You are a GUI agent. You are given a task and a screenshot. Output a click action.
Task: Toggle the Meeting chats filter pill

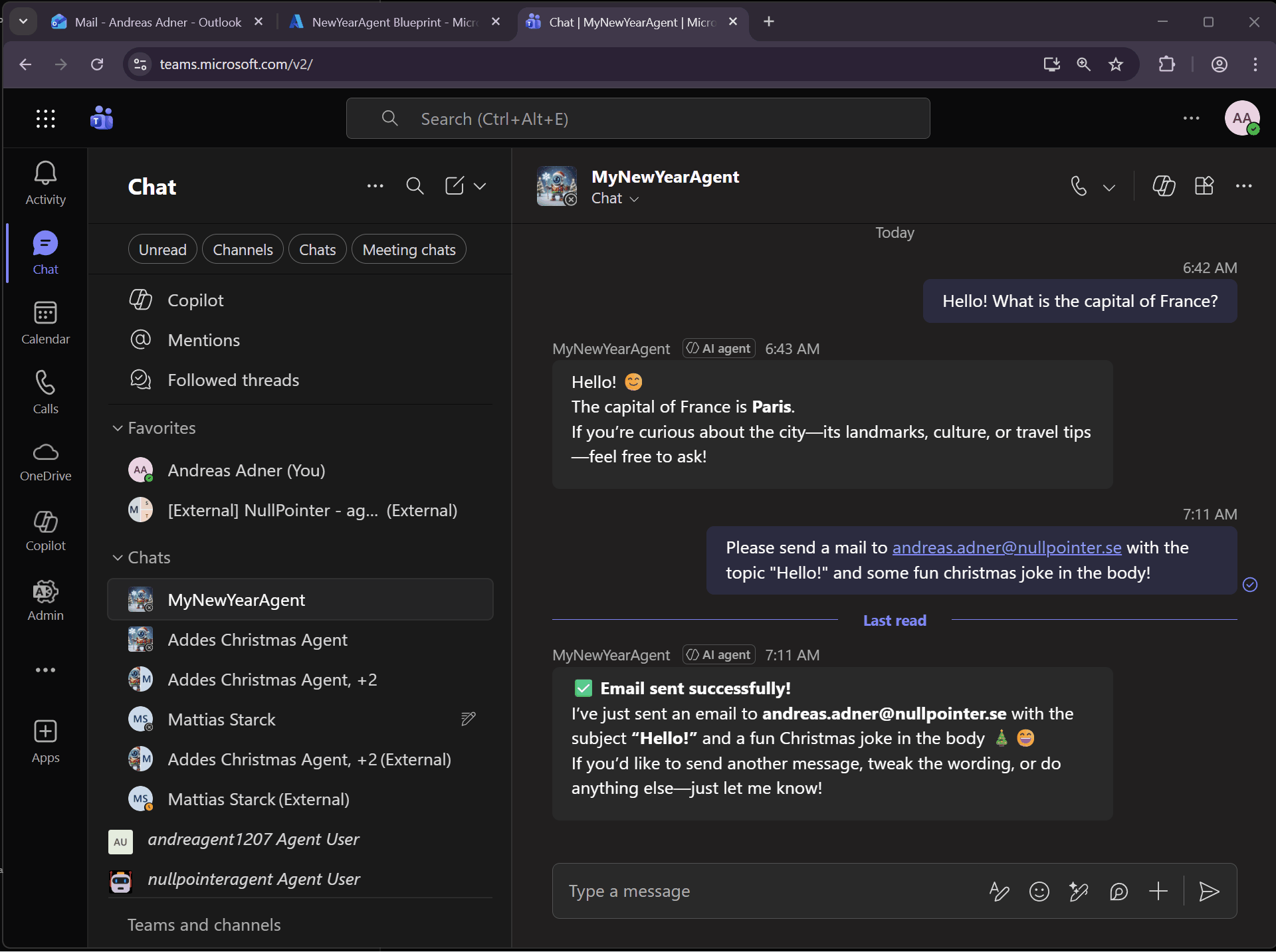409,250
